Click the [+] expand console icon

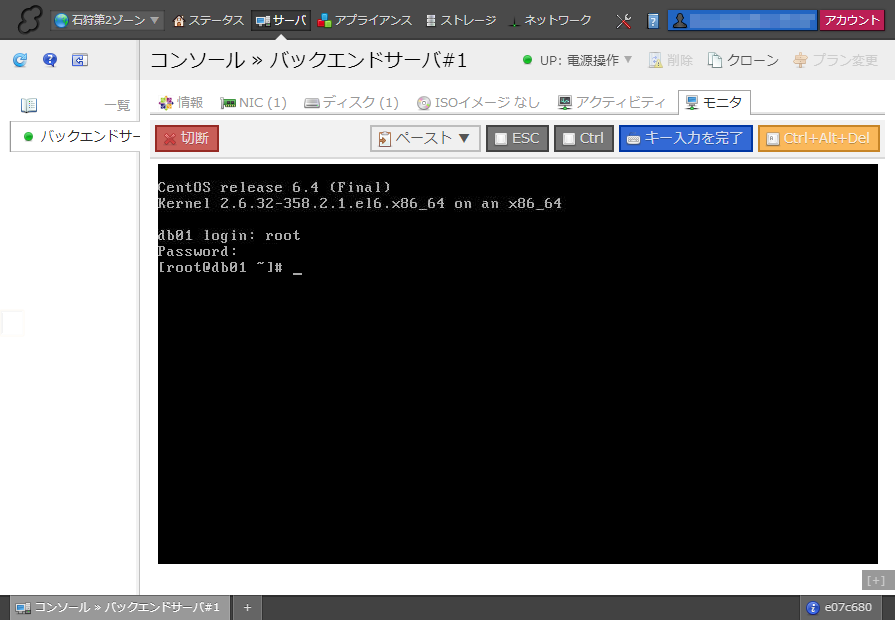[876, 580]
